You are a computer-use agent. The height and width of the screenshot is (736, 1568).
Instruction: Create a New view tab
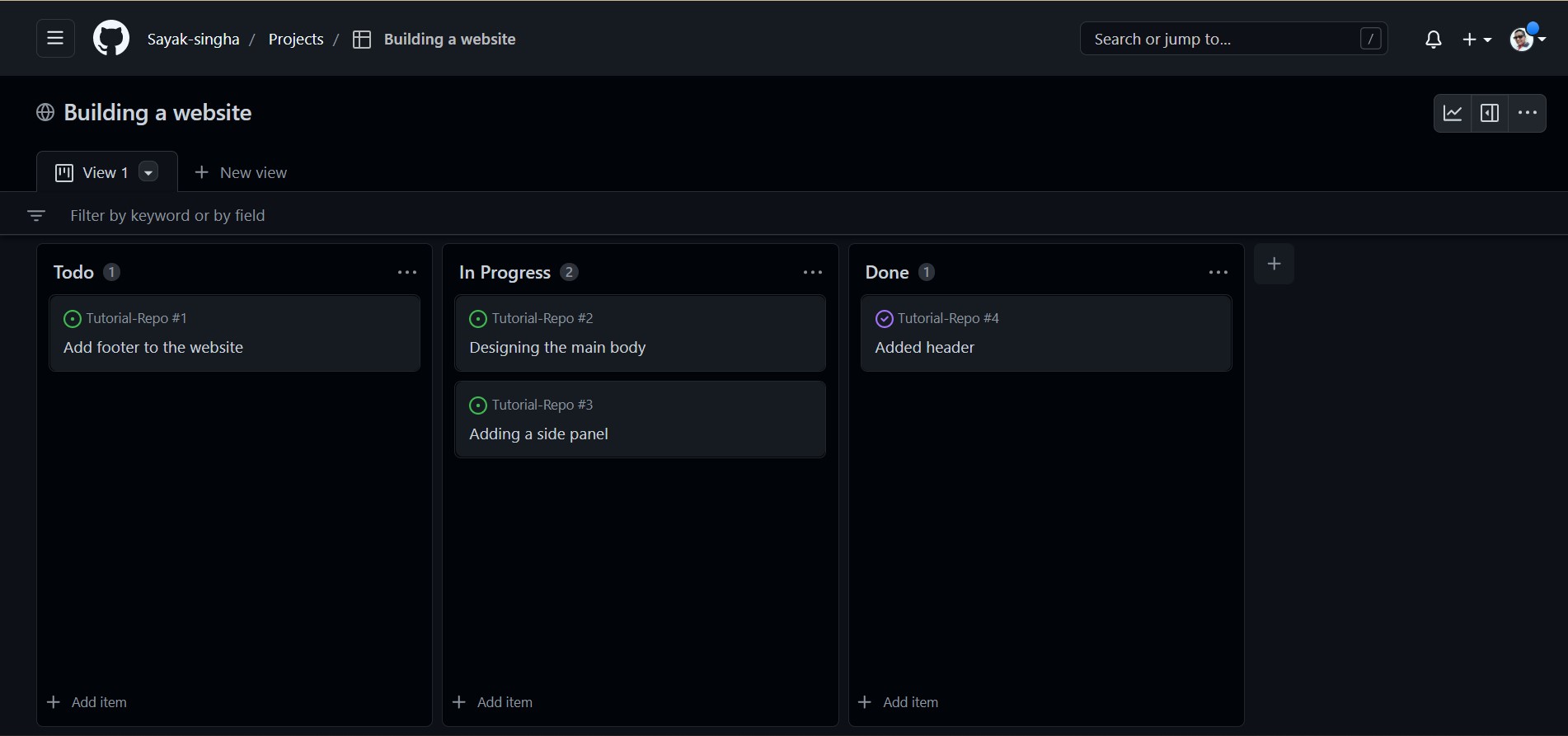point(241,172)
